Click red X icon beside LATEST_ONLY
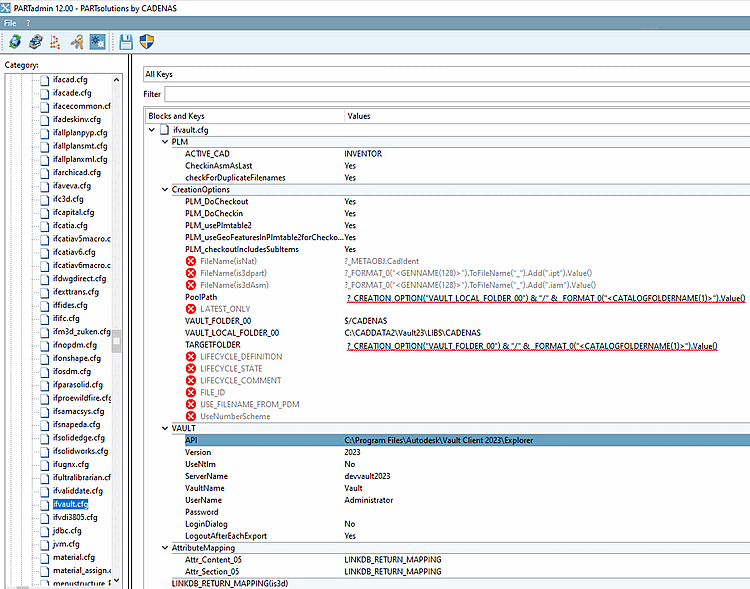This screenshot has width=750, height=589. 191,308
